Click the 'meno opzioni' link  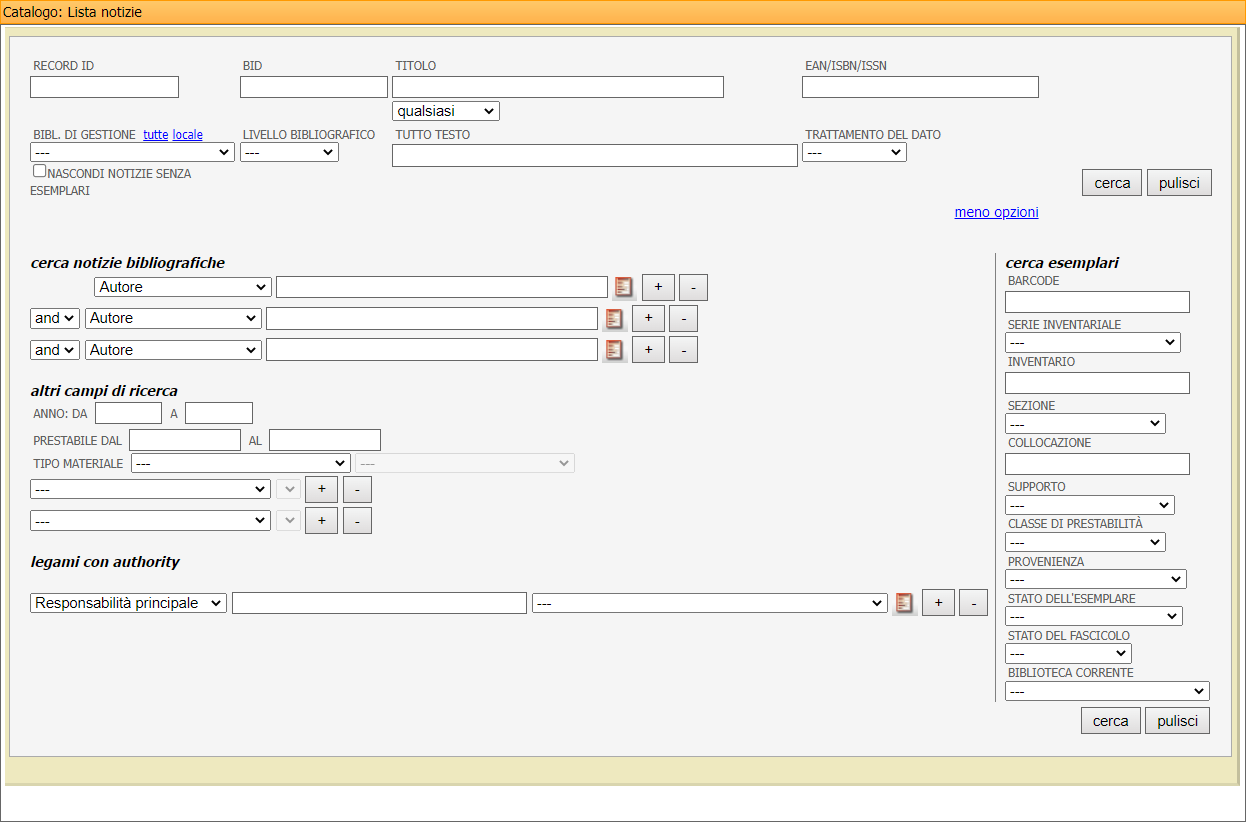(996, 212)
